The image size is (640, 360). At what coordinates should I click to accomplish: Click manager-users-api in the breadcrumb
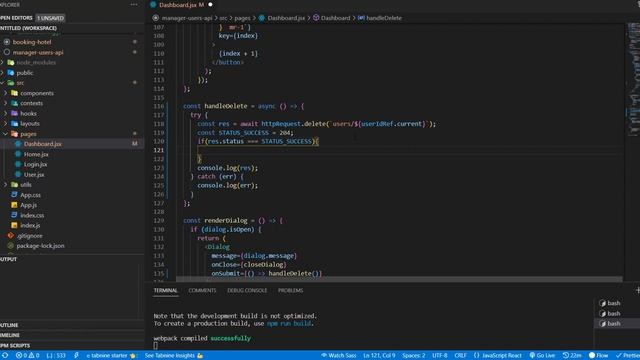click(x=187, y=18)
